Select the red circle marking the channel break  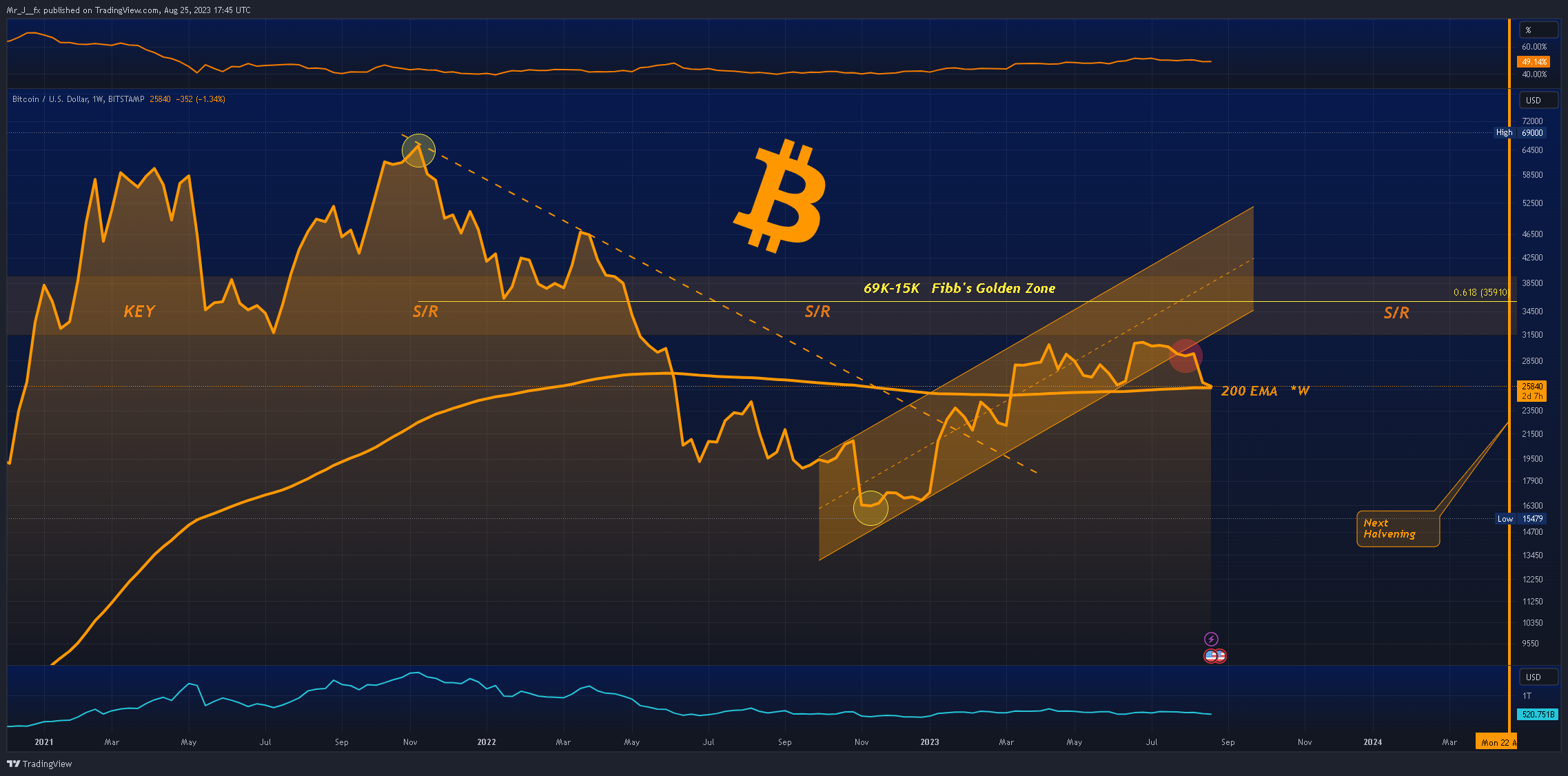pyautogui.click(x=1185, y=356)
